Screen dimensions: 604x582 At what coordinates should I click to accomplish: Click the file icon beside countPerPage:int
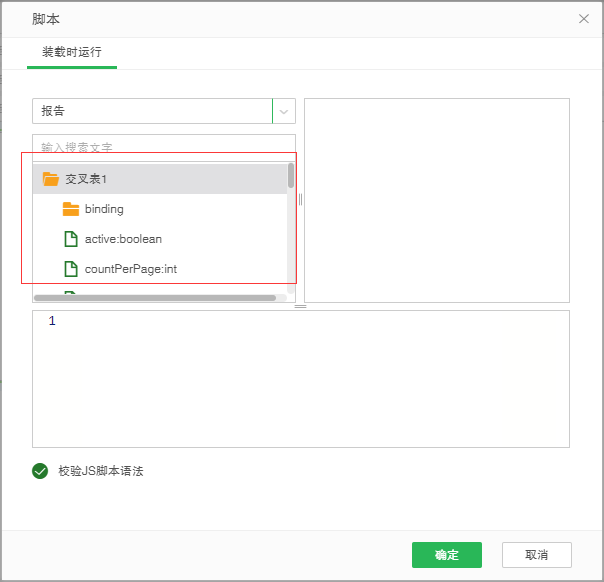pos(71,269)
